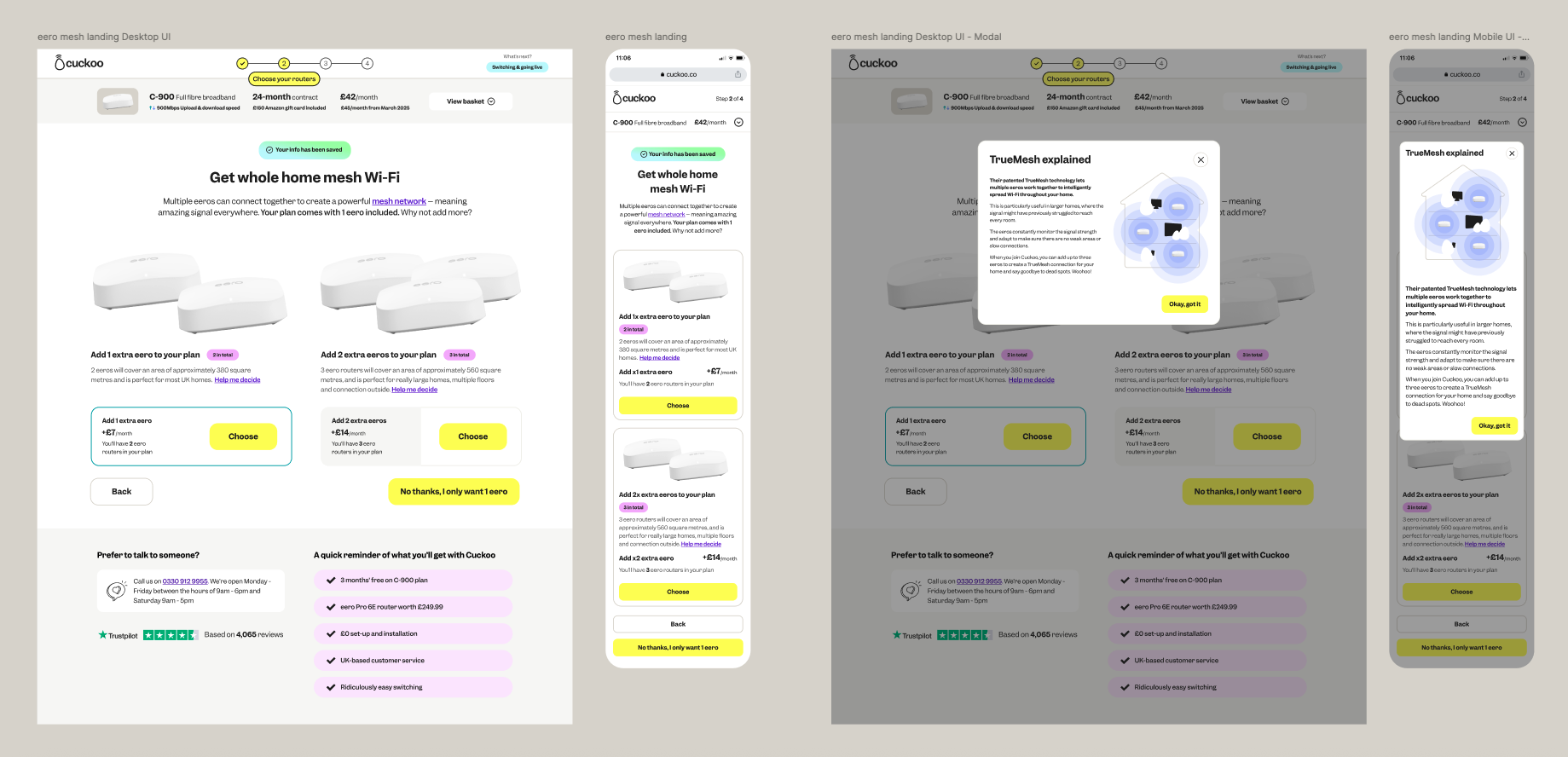Close the TrueMesh explained modal in Mobile UI frame
Screen dimensions: 1568x757
[1512, 153]
